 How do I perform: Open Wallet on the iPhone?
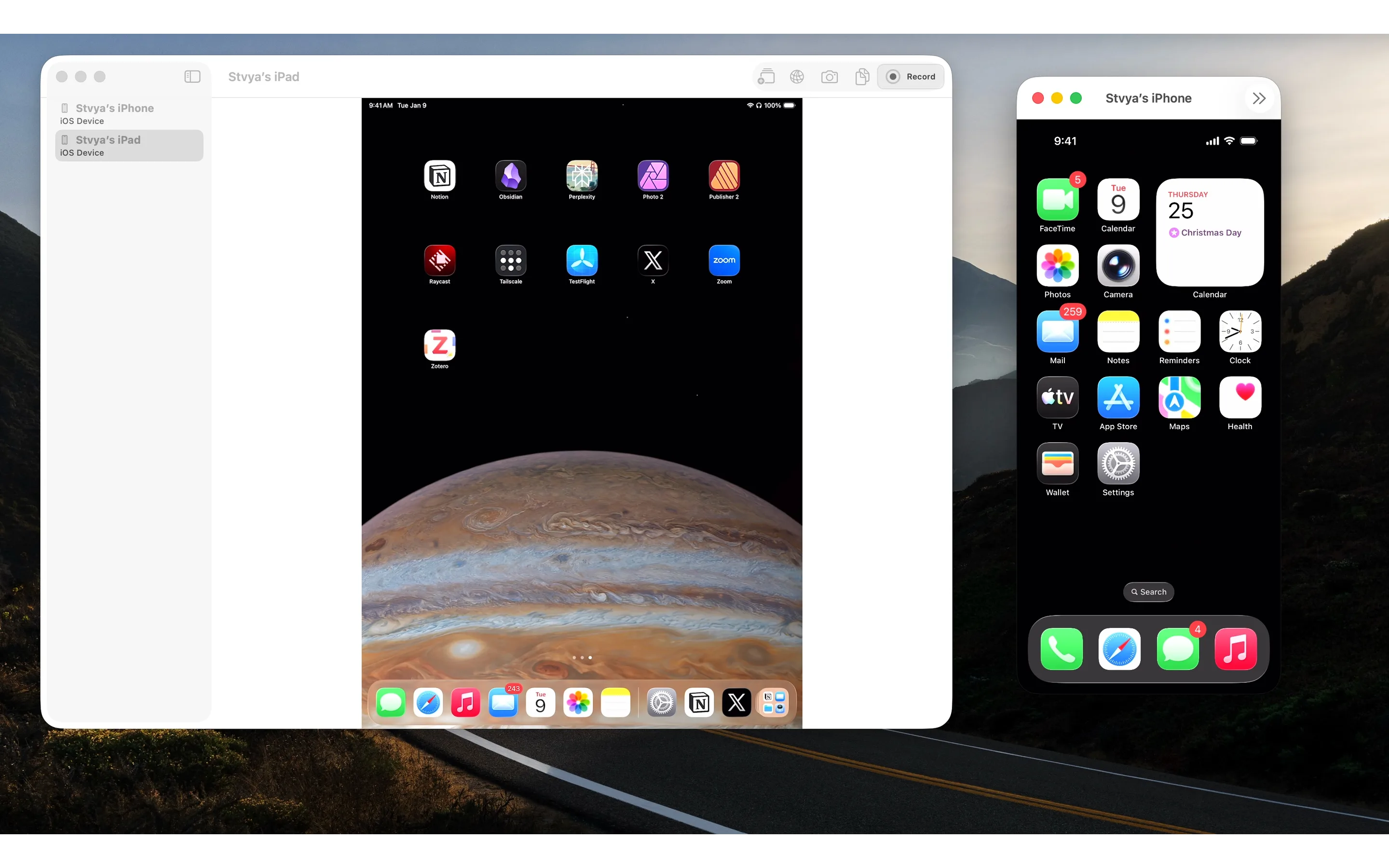[1057, 464]
